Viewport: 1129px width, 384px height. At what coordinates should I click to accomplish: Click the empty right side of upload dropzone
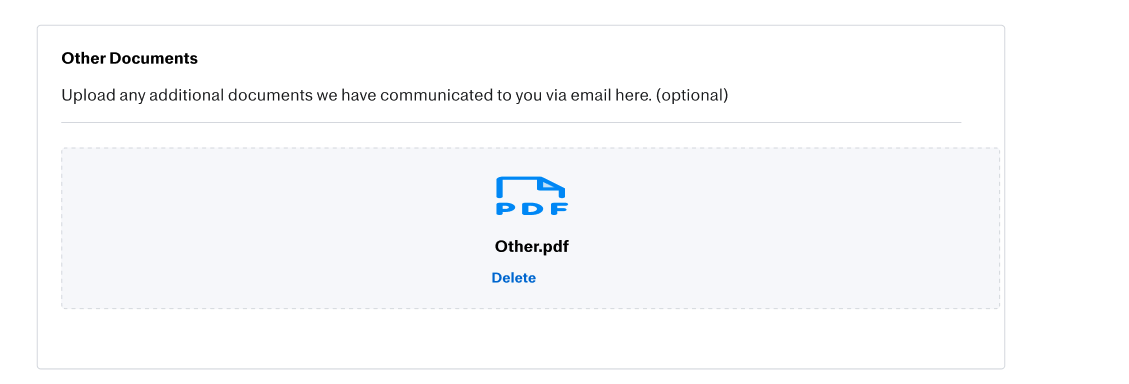(x=792, y=228)
